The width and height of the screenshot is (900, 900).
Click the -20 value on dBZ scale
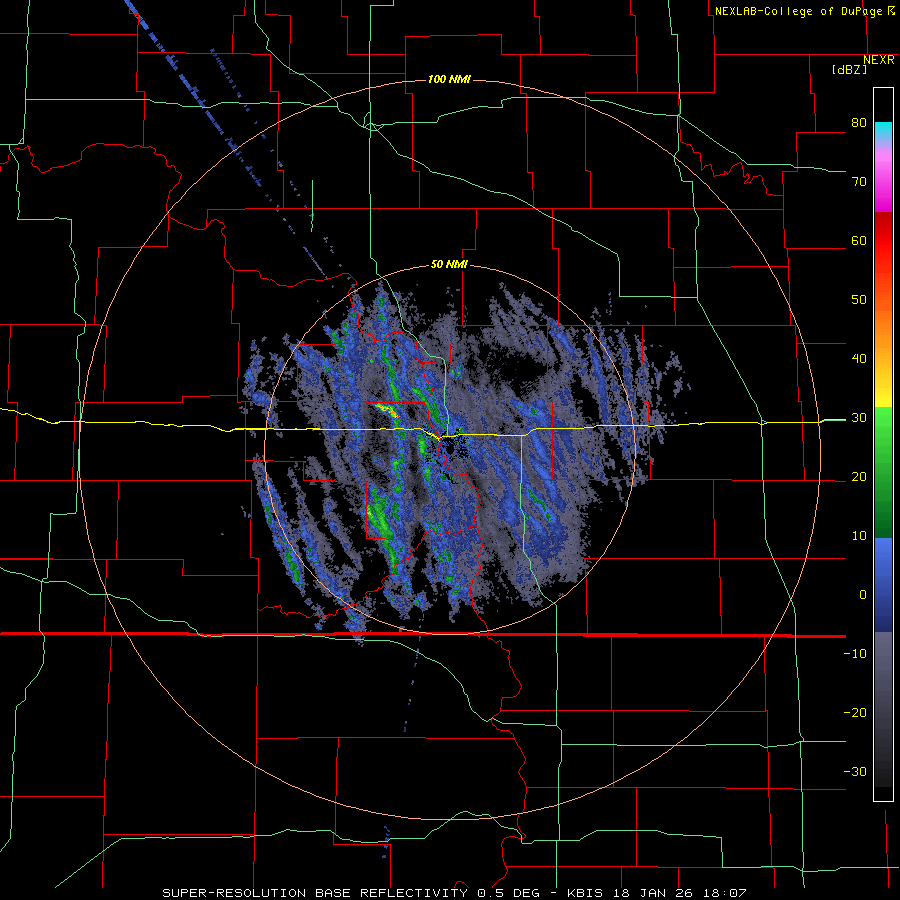[x=855, y=713]
